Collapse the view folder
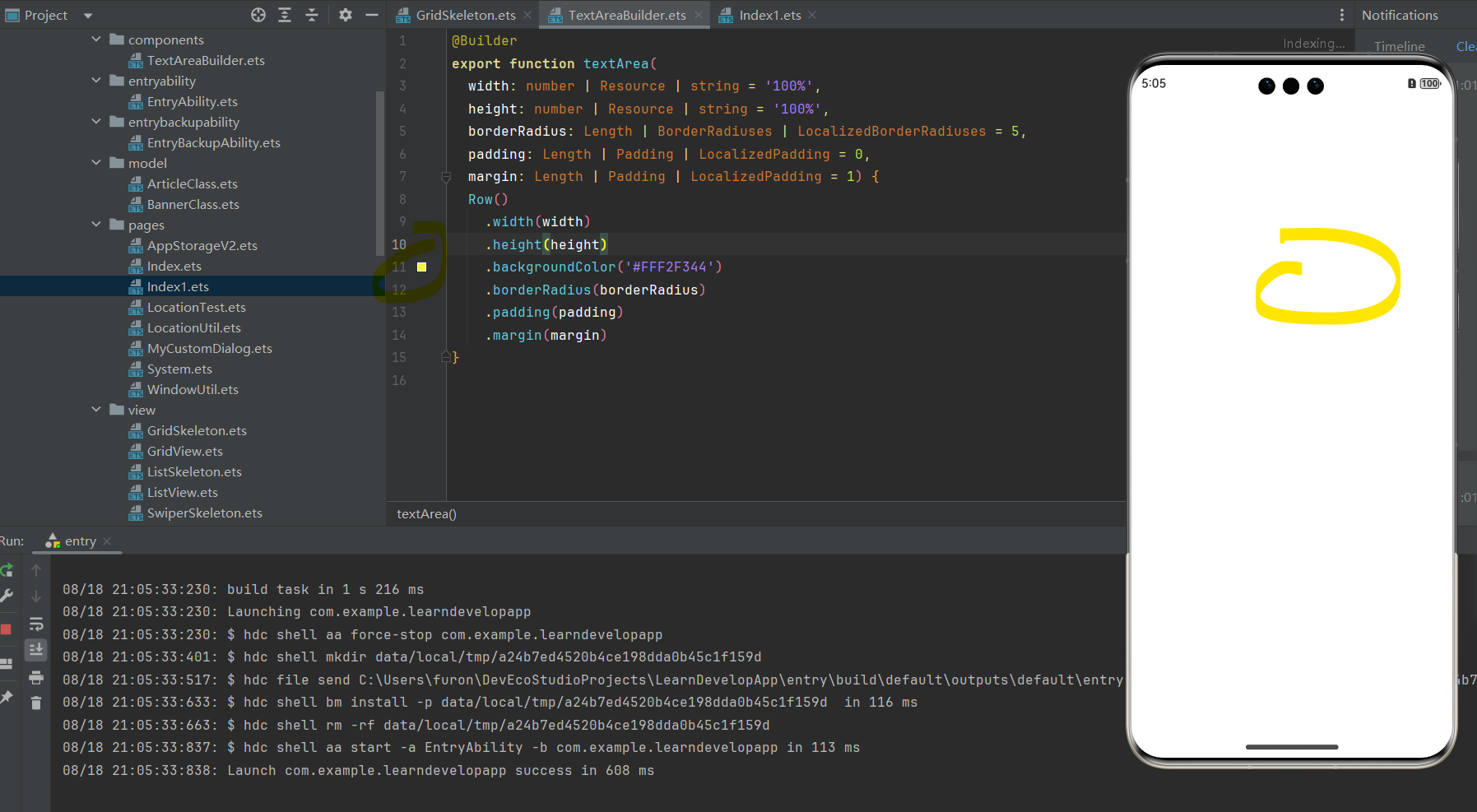 96,410
